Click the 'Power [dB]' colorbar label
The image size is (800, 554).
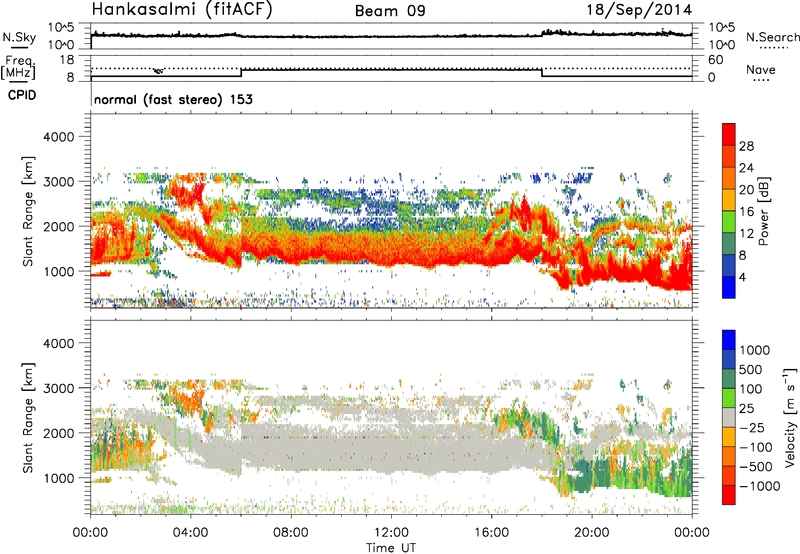pyautogui.click(x=763, y=211)
